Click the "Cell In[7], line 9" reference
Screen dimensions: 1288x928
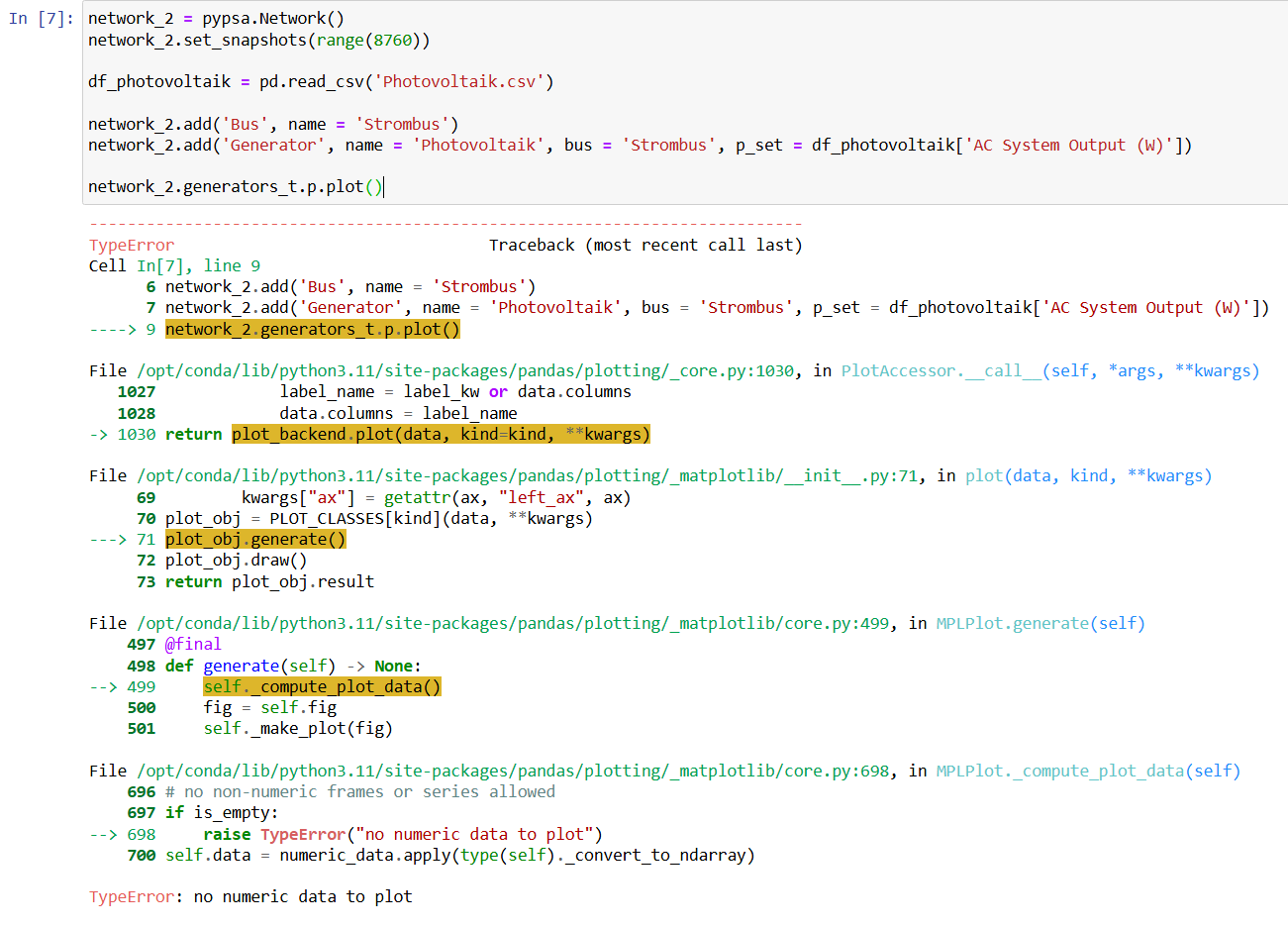[174, 266]
